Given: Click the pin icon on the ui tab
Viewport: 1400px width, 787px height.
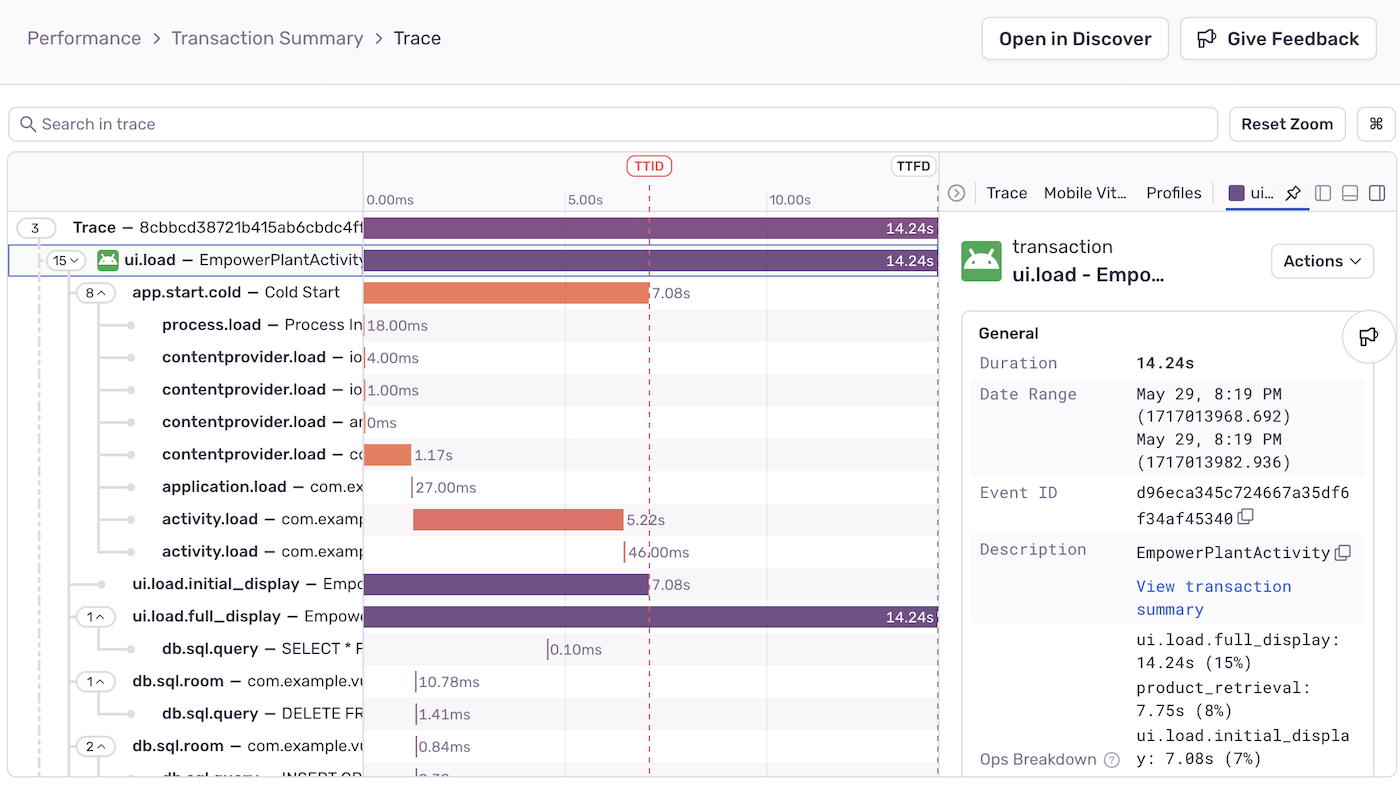Looking at the screenshot, I should 1293,193.
